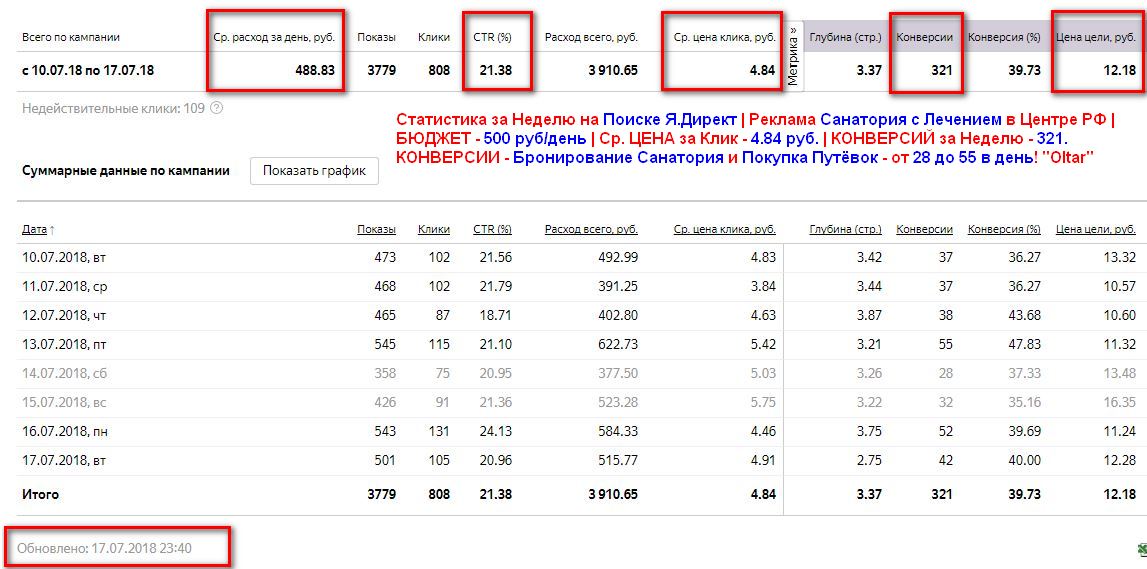Sort by Конверсии table column header

pos(925,230)
